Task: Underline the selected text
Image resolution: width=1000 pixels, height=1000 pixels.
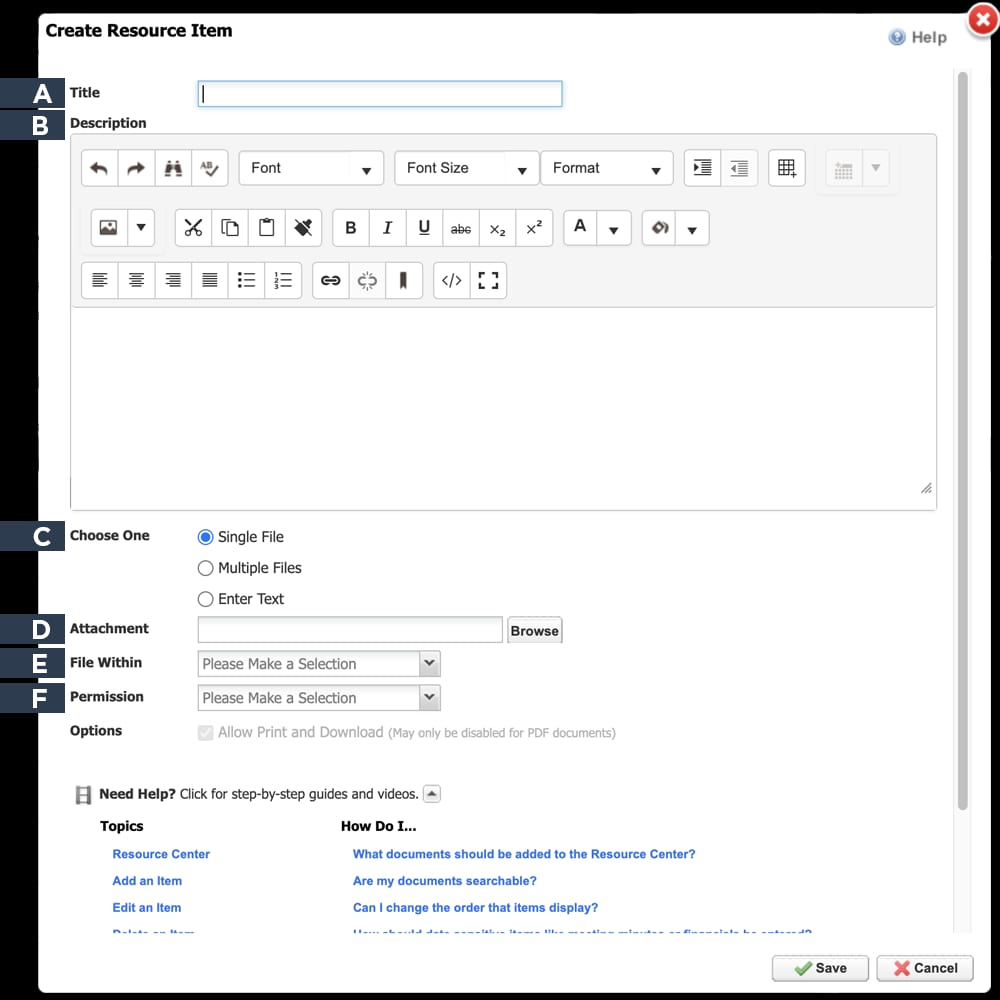Action: [424, 228]
